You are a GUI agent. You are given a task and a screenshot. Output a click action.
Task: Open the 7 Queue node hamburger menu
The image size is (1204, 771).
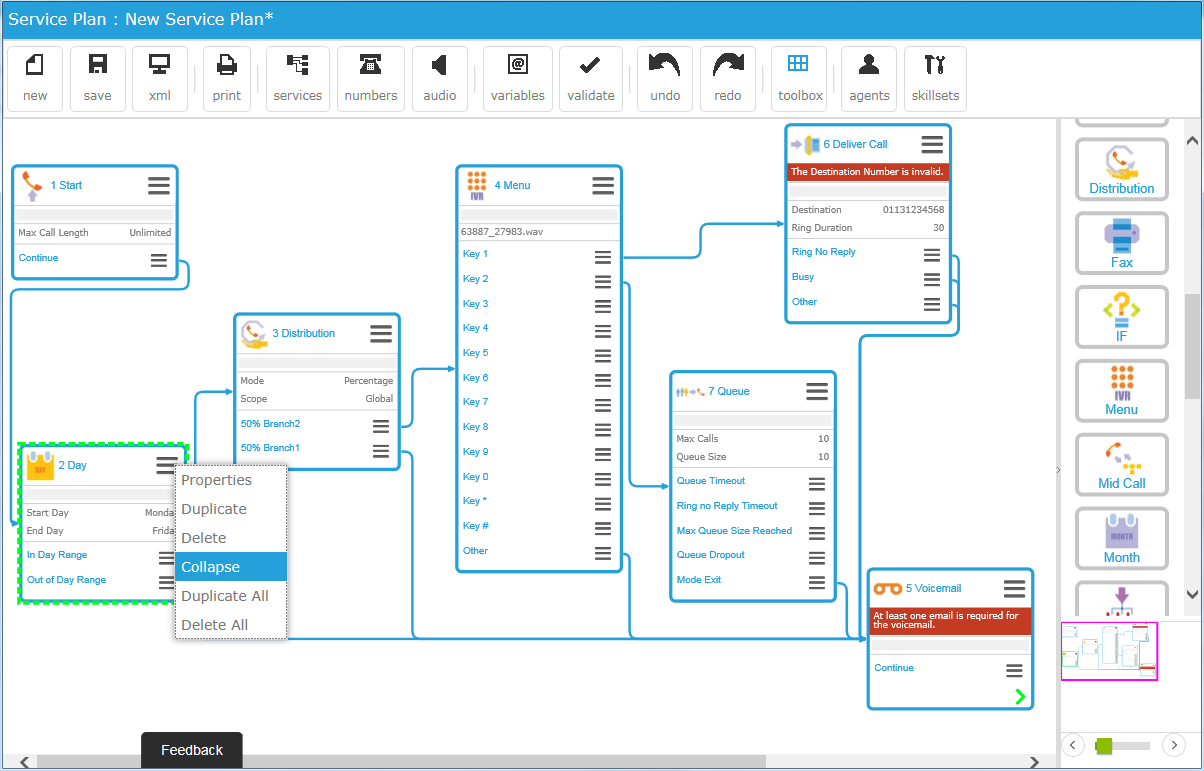tap(817, 391)
